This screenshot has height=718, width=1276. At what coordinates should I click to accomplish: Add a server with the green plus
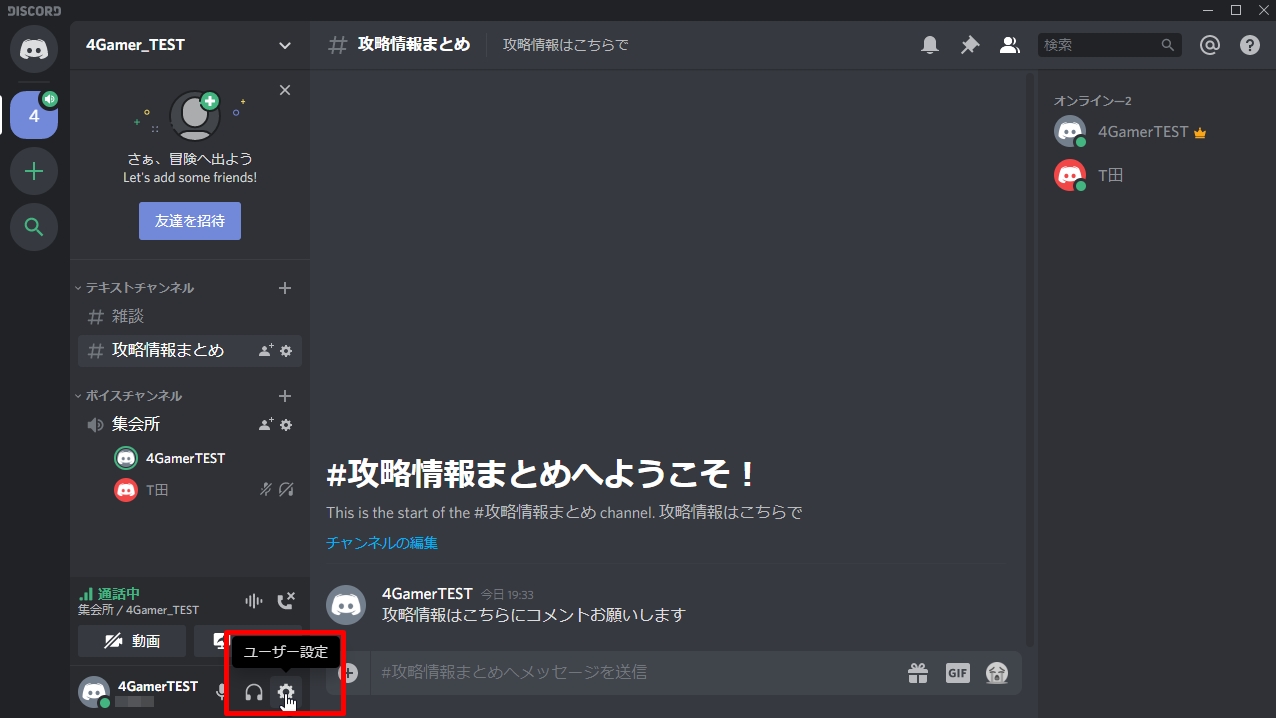click(x=34, y=172)
